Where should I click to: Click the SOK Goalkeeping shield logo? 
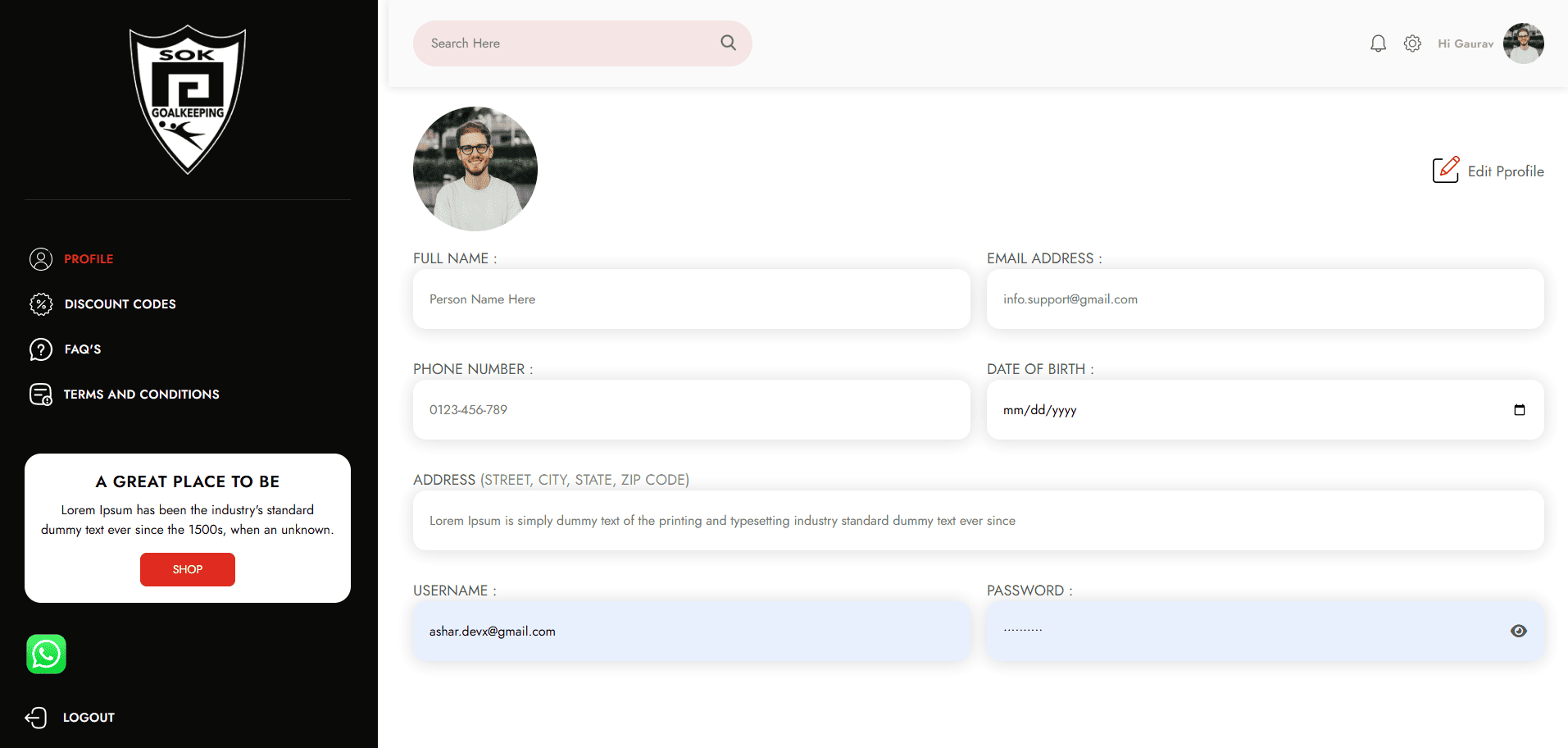coord(188,99)
